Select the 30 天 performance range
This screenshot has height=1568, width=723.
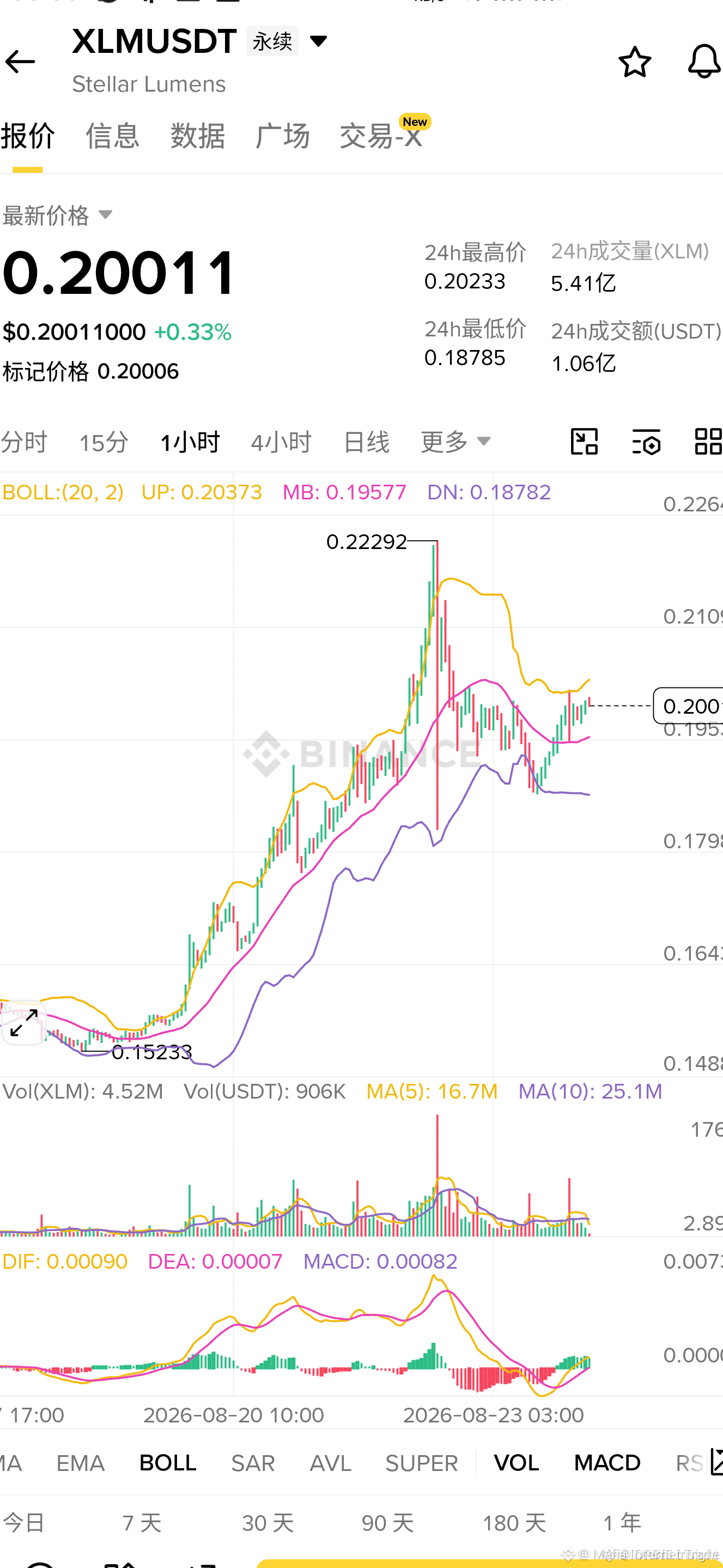[268, 1523]
